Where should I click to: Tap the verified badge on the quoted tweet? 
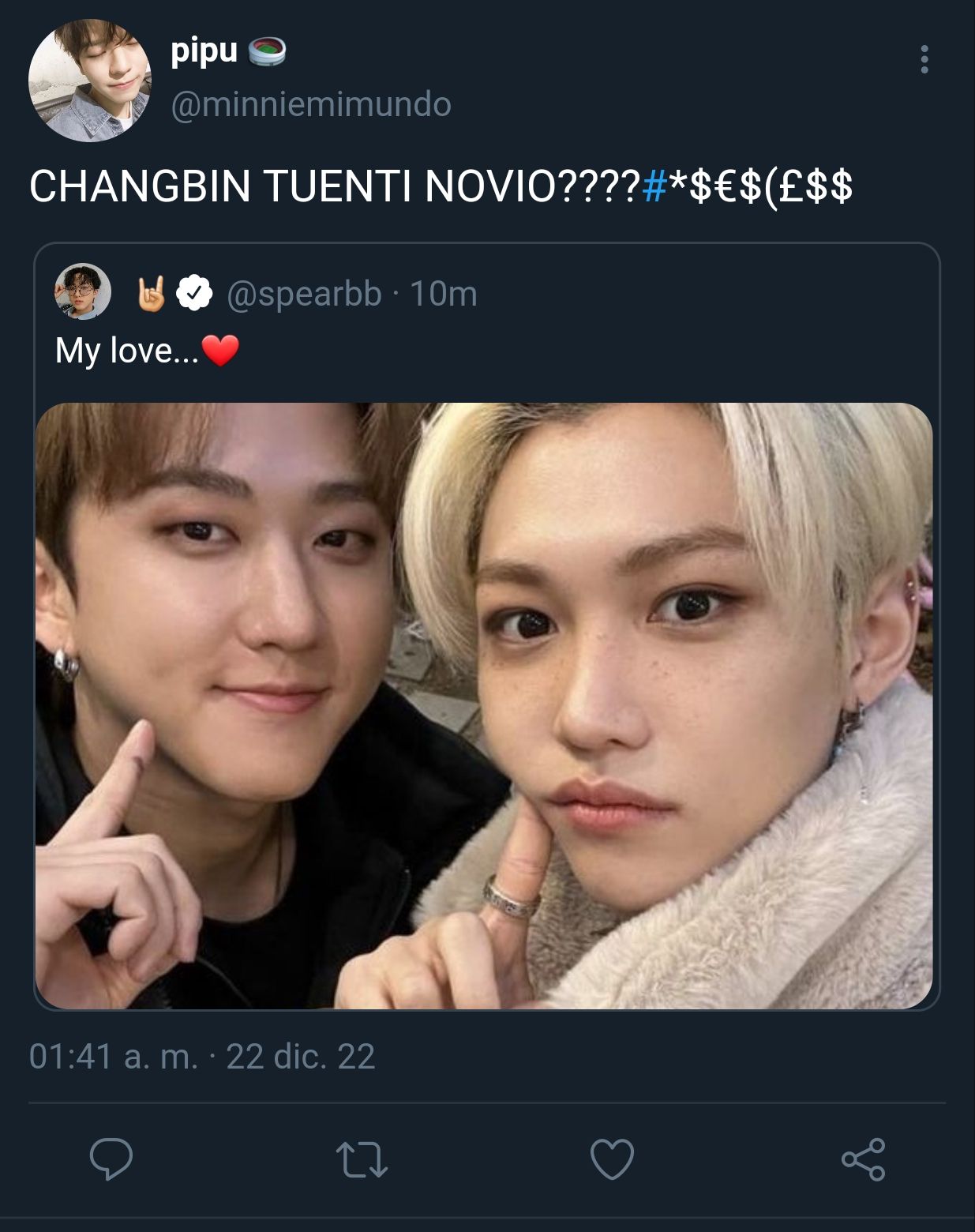(x=194, y=294)
